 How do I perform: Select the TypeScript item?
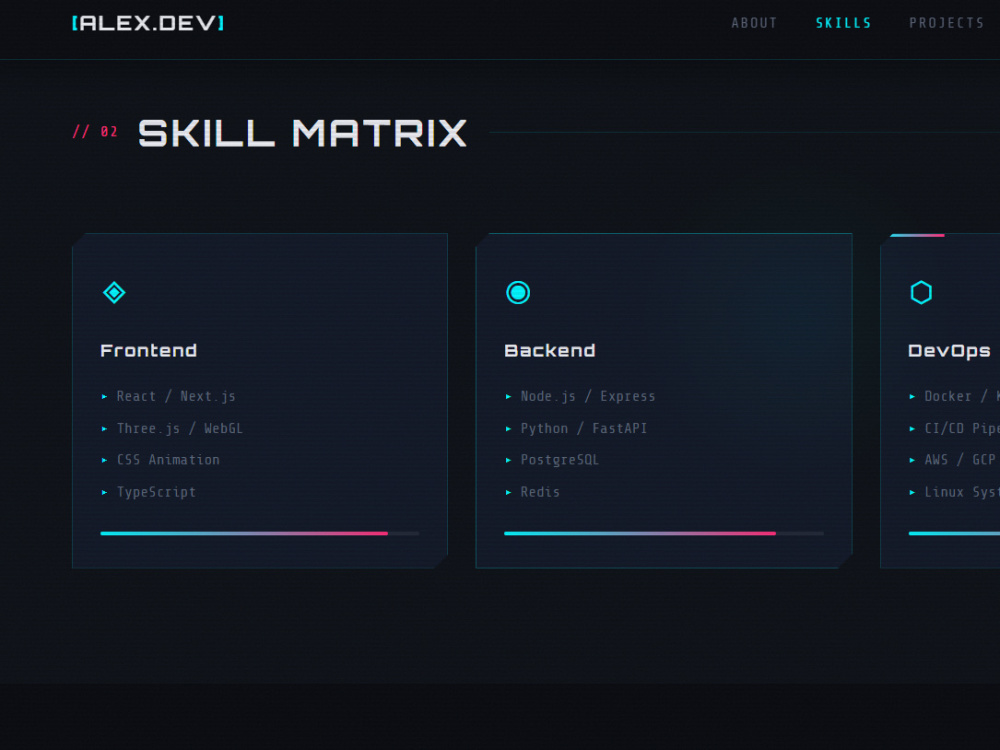click(156, 492)
